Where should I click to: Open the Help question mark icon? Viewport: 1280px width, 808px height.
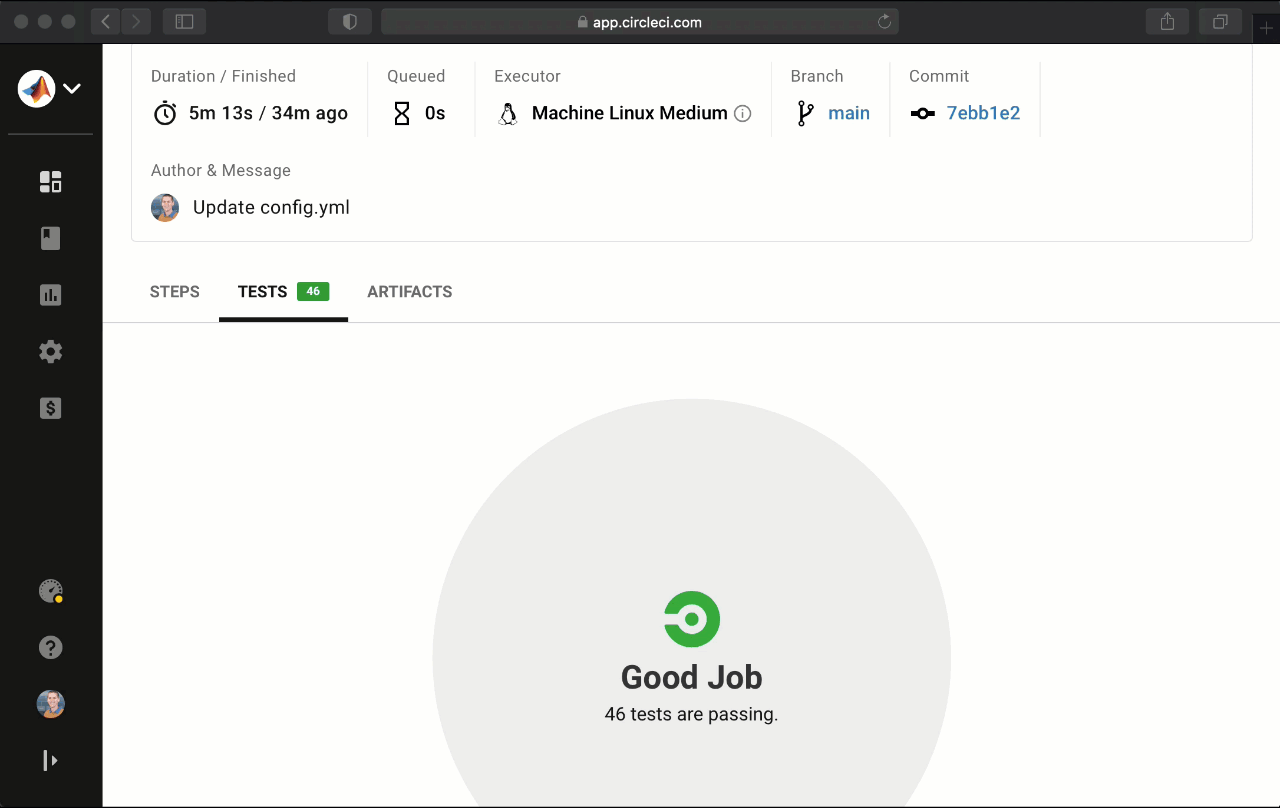coord(50,647)
